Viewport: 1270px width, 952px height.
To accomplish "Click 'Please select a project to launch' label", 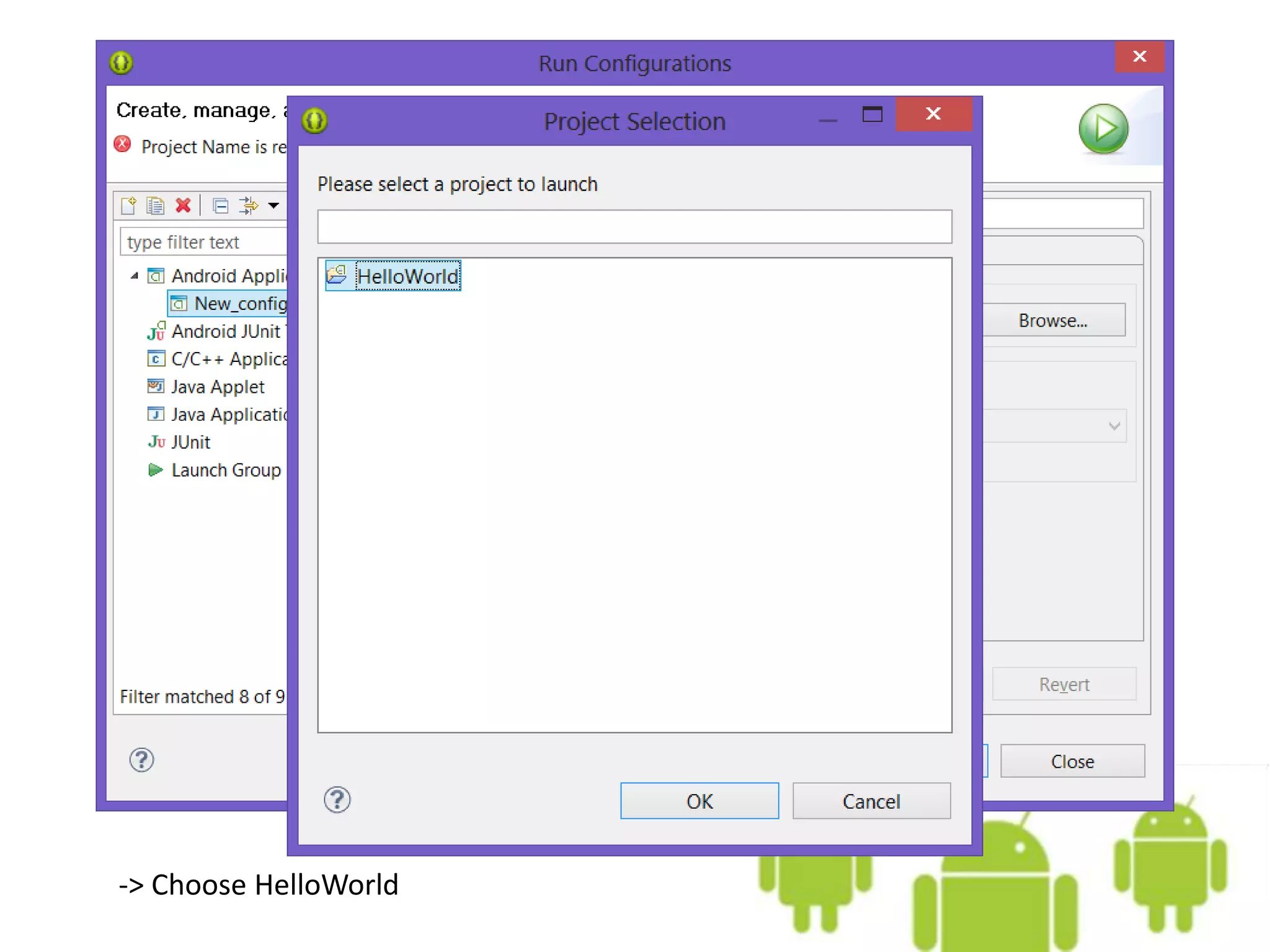I will [x=458, y=184].
